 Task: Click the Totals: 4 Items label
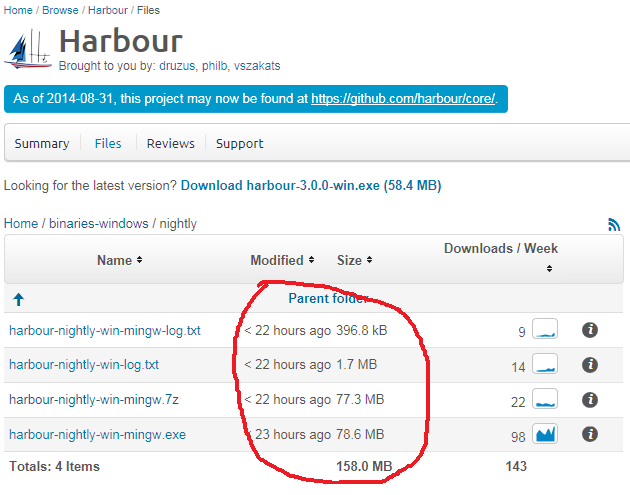click(x=54, y=466)
